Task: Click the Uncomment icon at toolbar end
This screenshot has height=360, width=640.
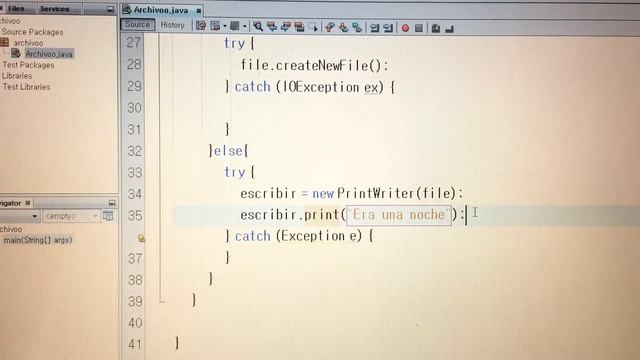Action: 449,29
